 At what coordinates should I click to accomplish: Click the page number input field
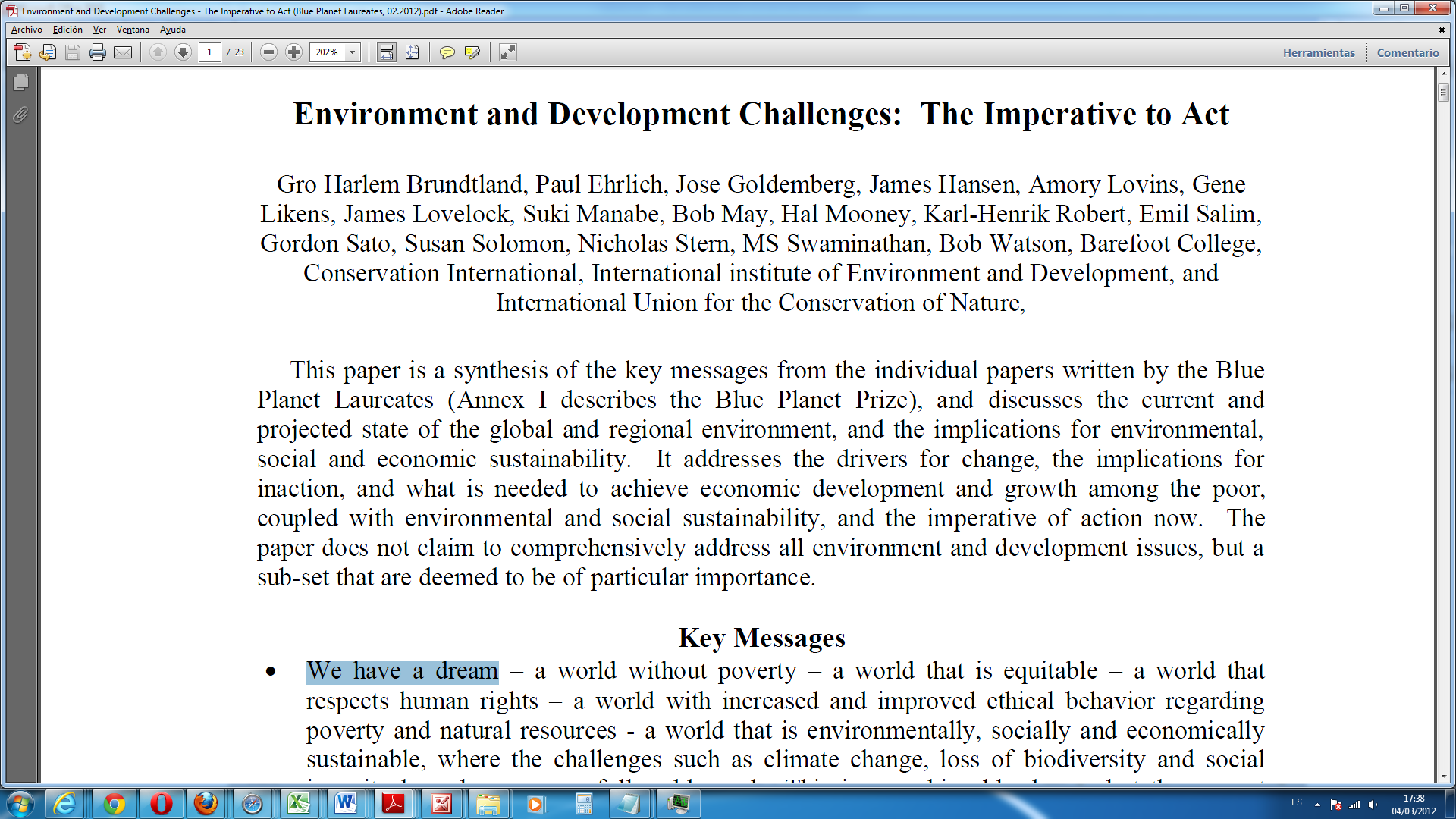click(x=210, y=52)
